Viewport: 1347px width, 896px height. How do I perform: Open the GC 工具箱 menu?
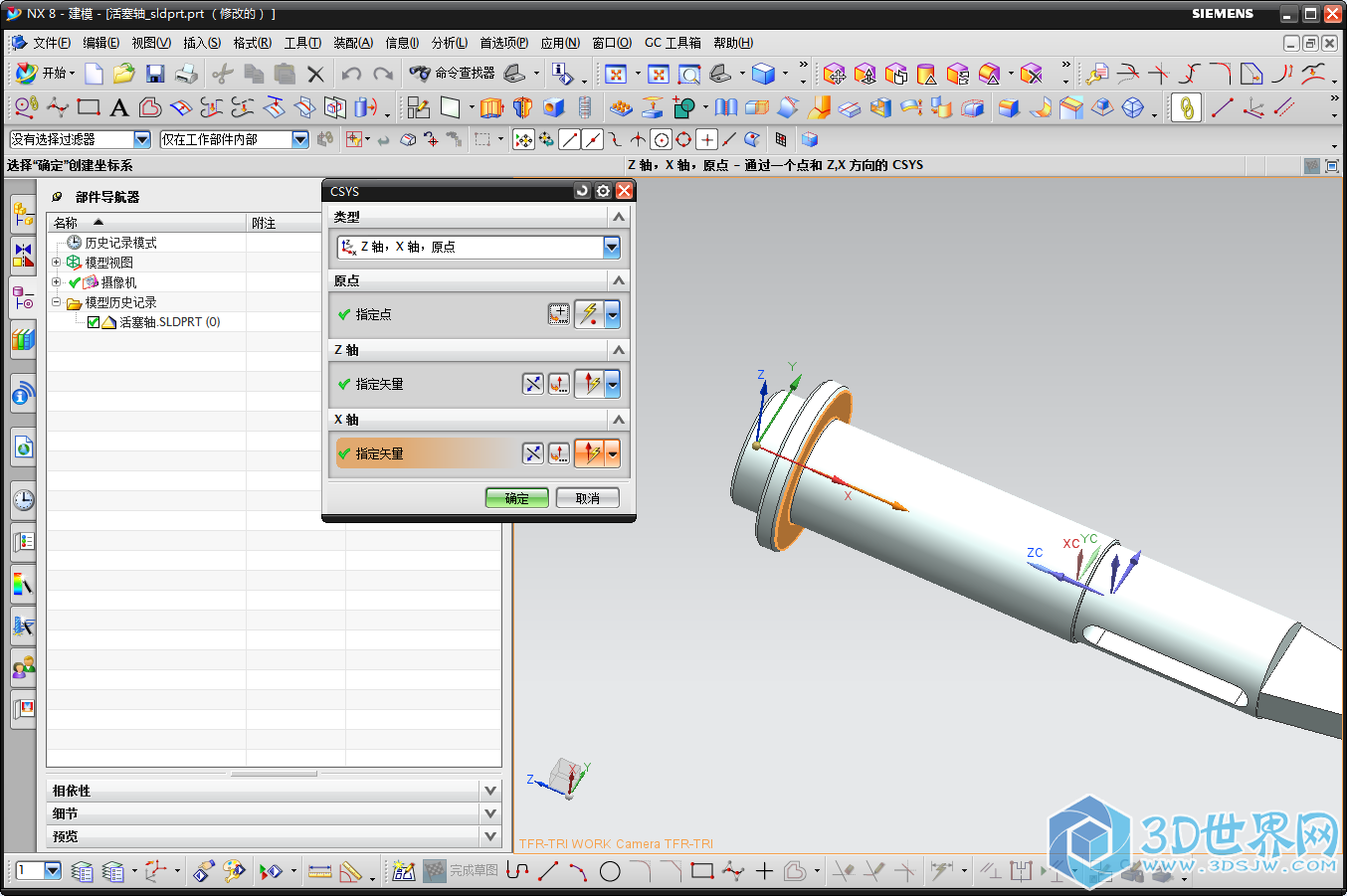coord(673,43)
